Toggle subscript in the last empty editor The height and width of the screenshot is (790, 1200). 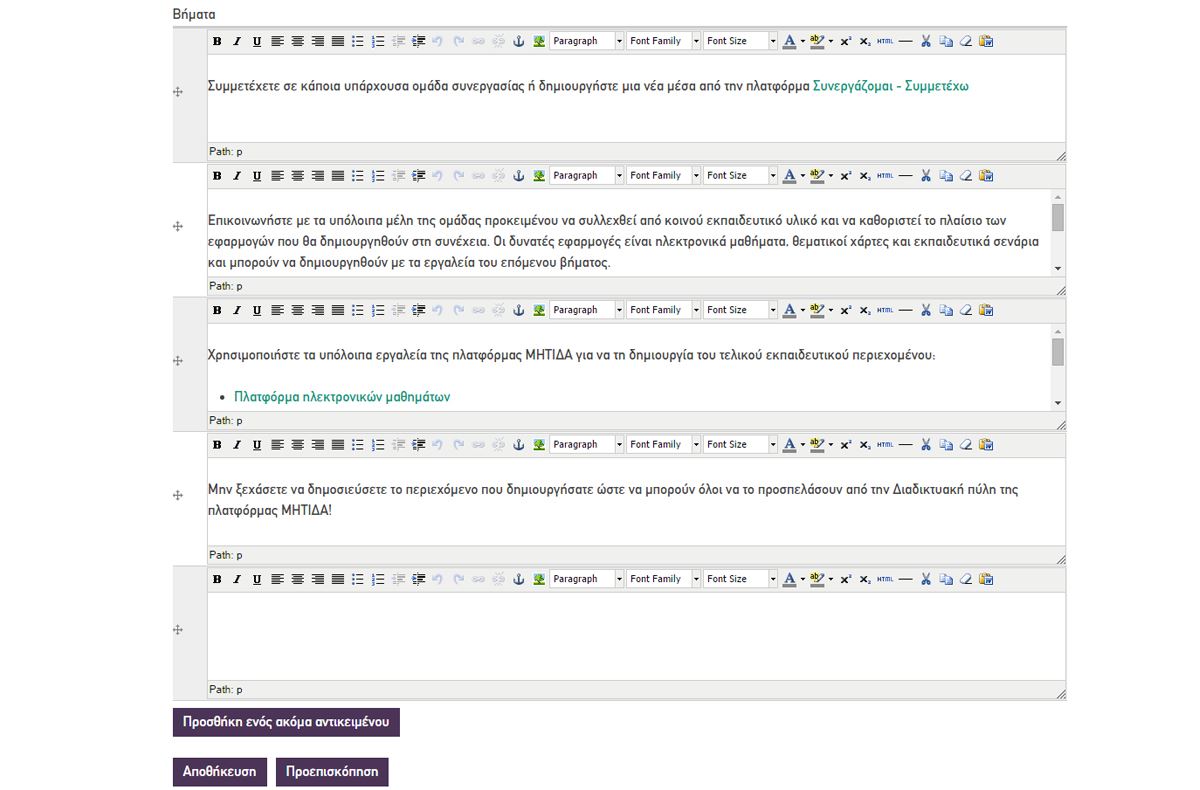(865, 579)
